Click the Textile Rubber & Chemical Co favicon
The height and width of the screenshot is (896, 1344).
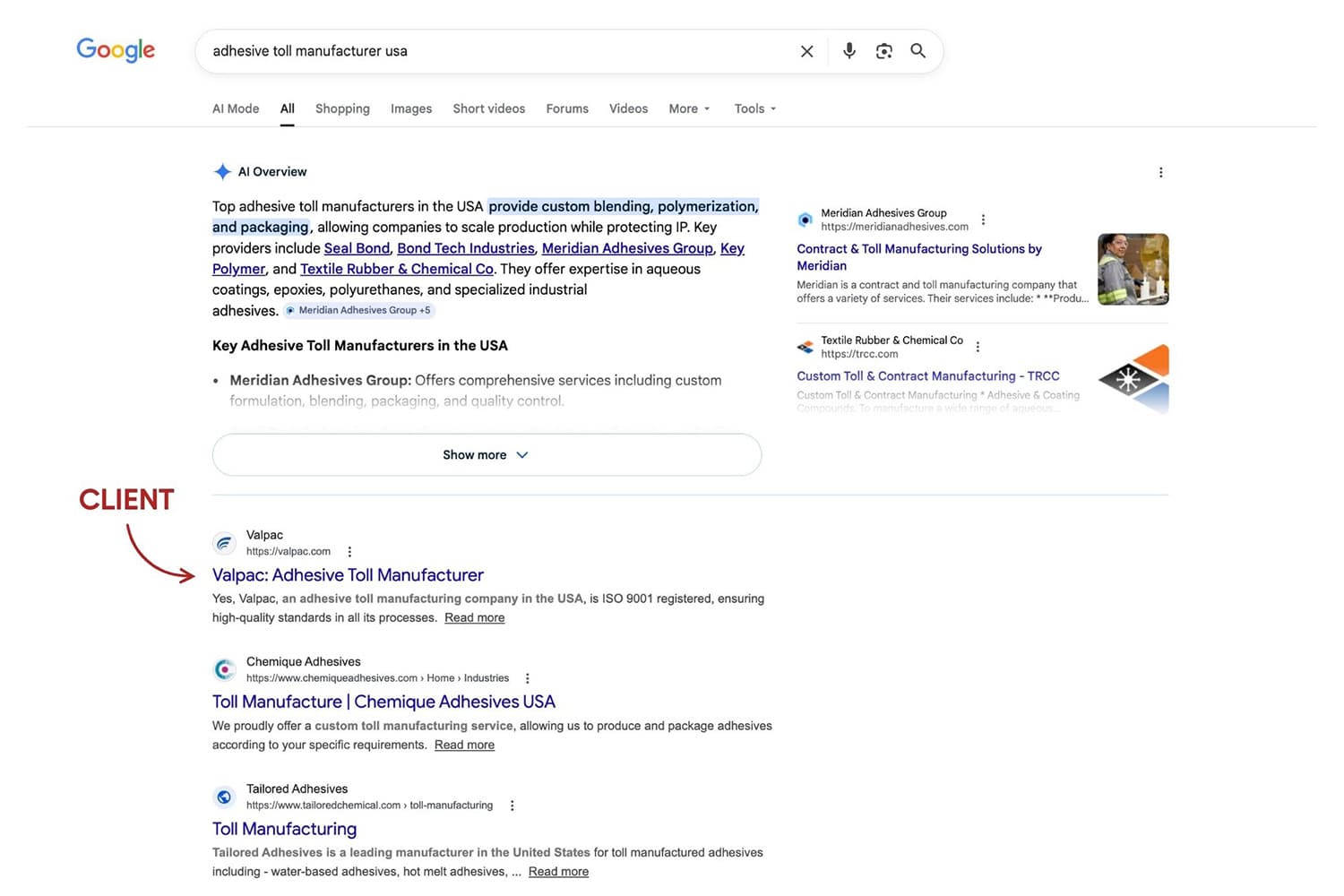click(805, 347)
